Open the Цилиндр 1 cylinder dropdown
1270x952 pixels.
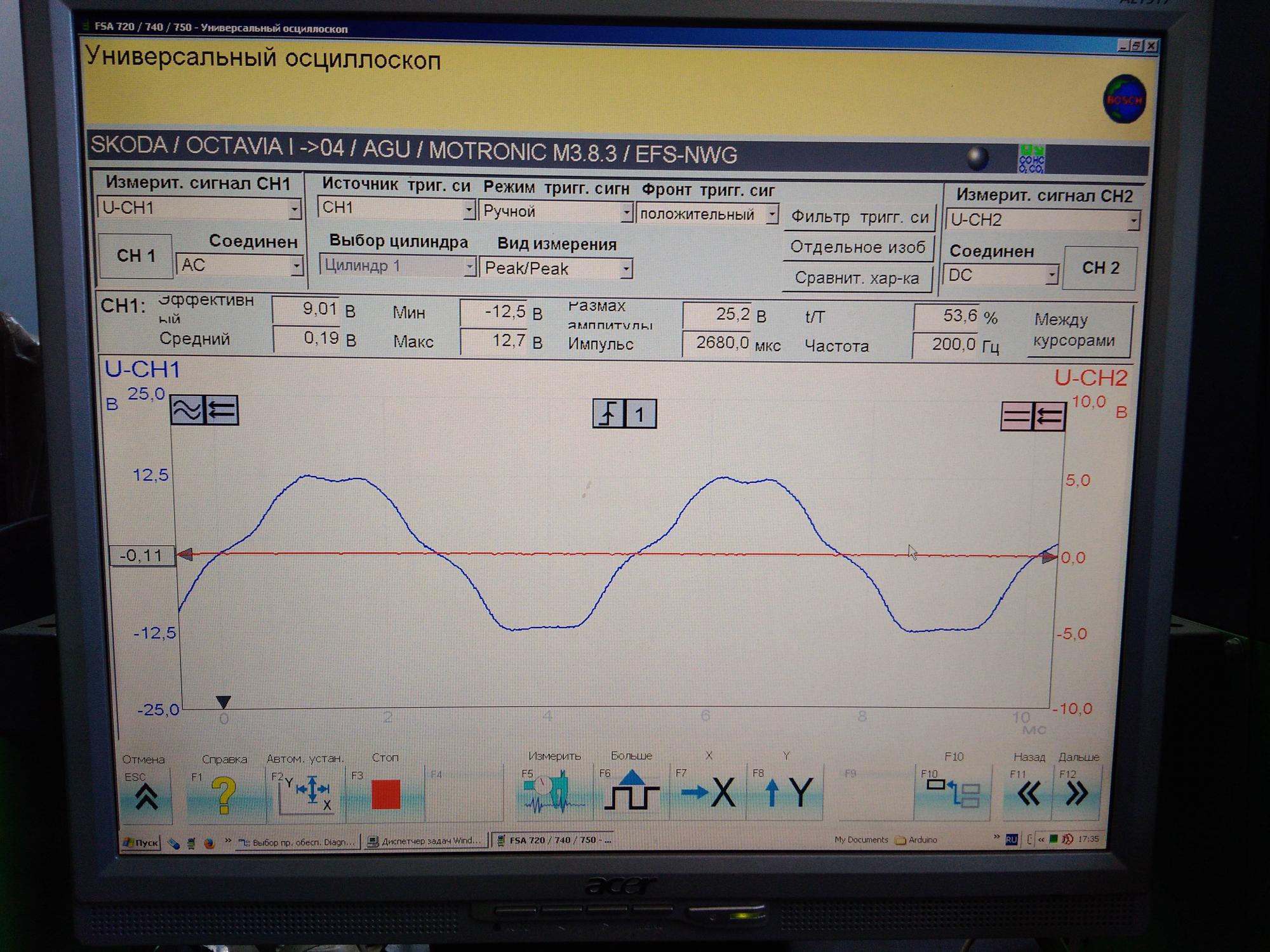(398, 265)
